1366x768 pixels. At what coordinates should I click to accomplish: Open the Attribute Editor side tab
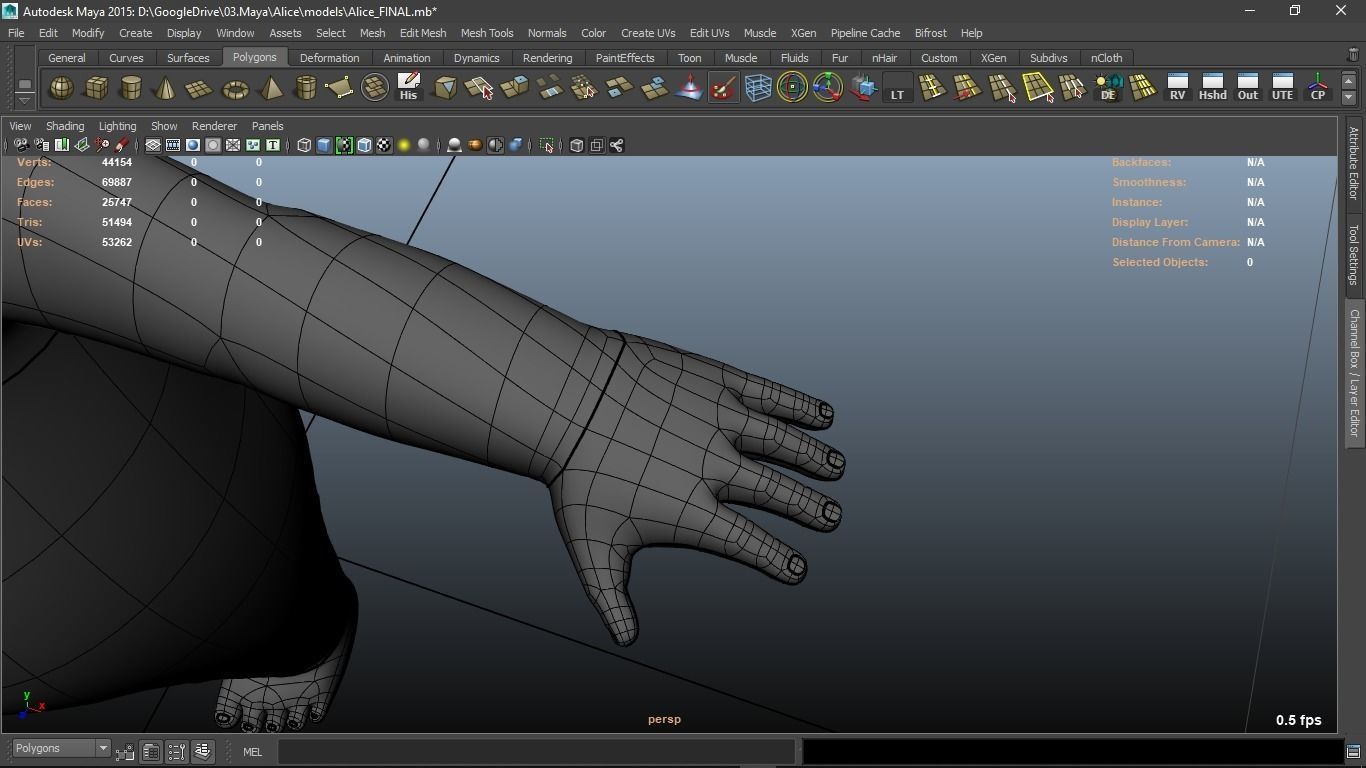click(x=1354, y=164)
